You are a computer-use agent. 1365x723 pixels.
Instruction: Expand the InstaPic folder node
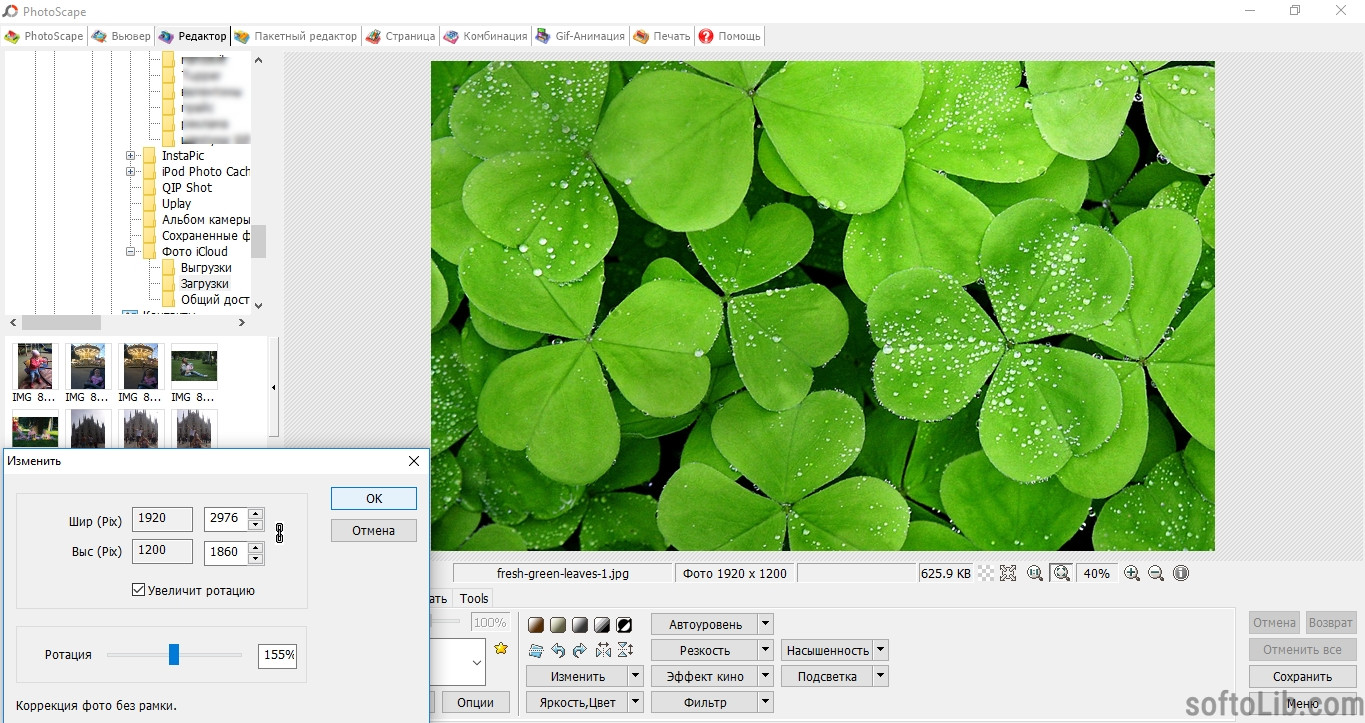[130, 156]
